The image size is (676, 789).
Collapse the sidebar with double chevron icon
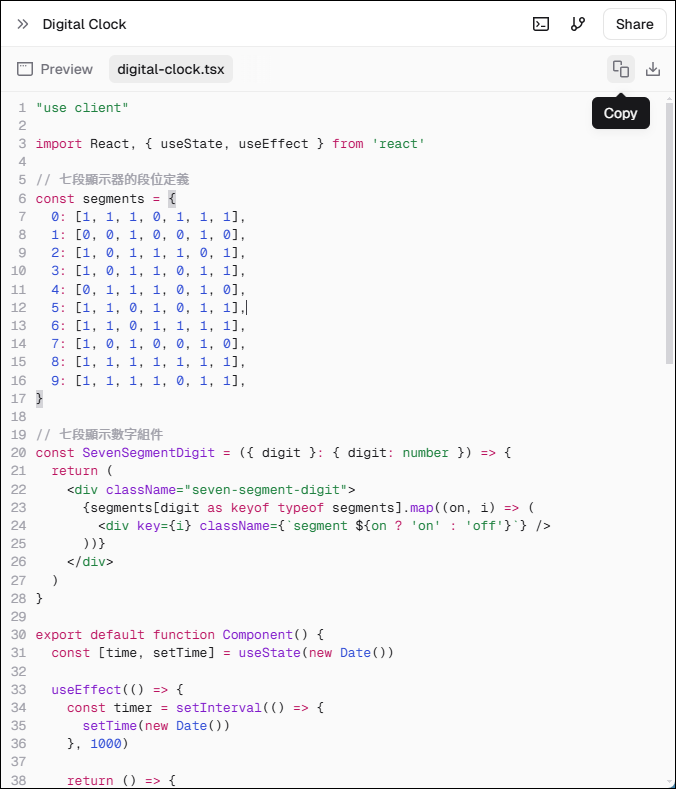coord(23,24)
